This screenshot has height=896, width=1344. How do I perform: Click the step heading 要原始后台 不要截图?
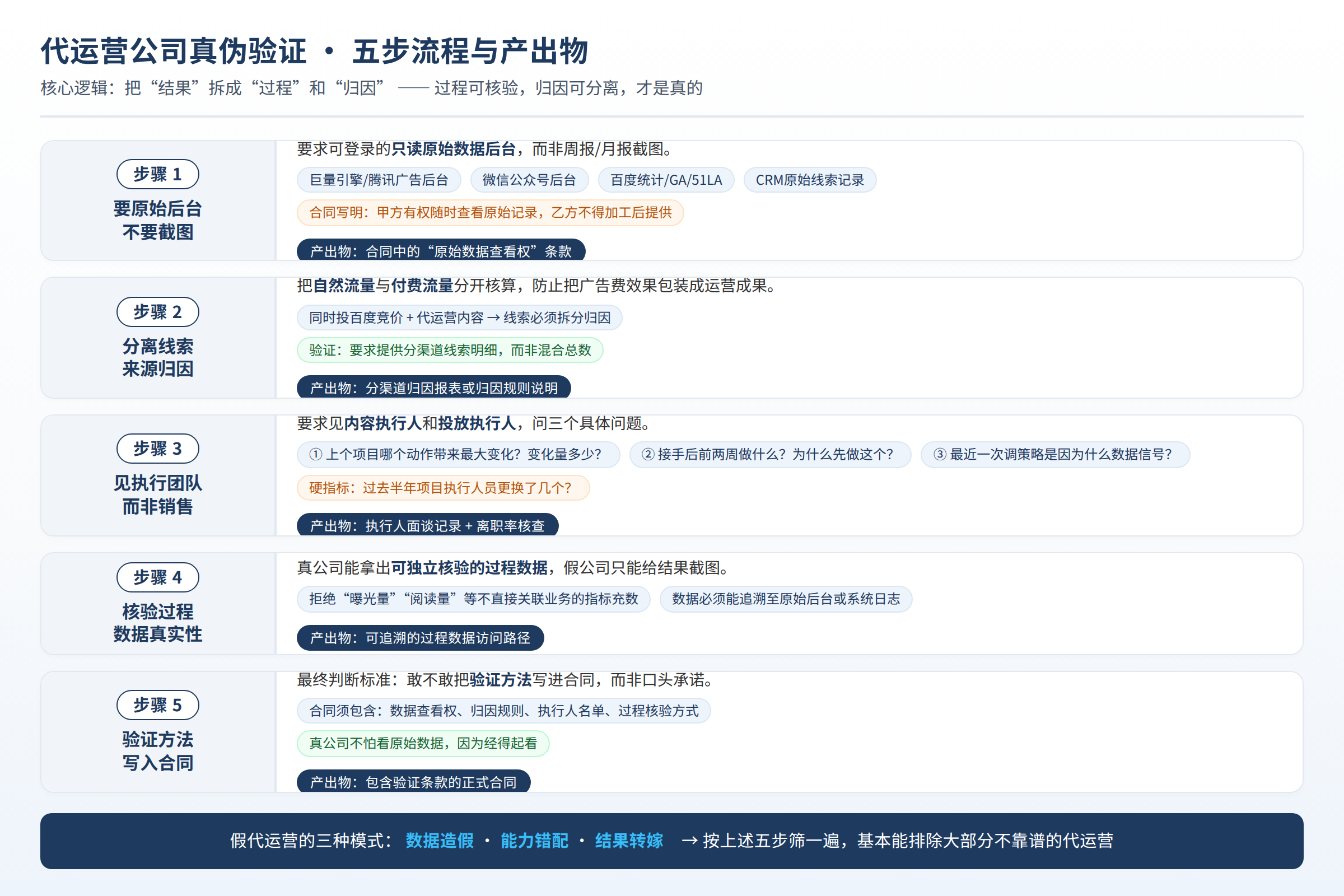[158, 221]
